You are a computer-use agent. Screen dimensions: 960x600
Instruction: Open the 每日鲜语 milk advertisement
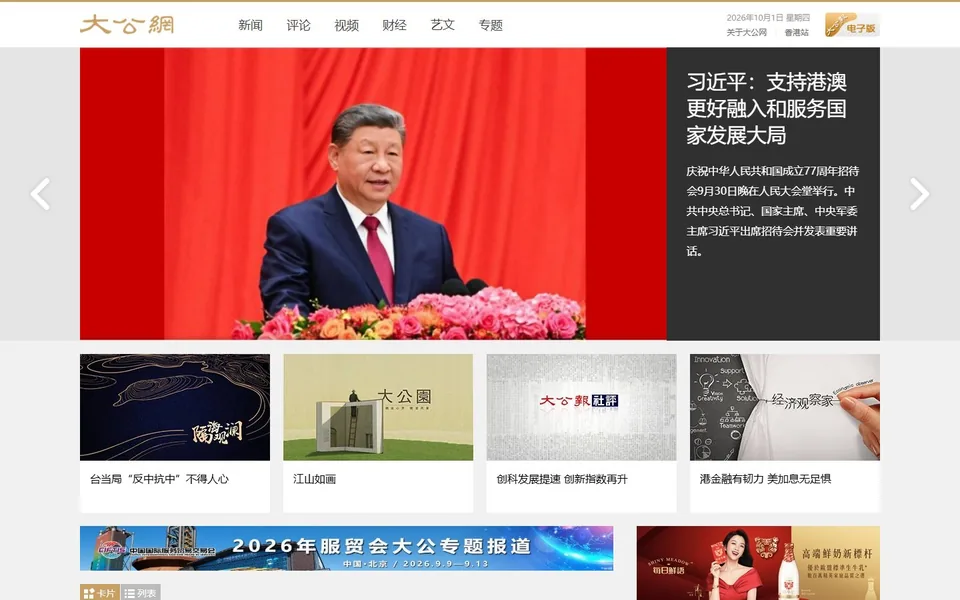tap(758, 563)
